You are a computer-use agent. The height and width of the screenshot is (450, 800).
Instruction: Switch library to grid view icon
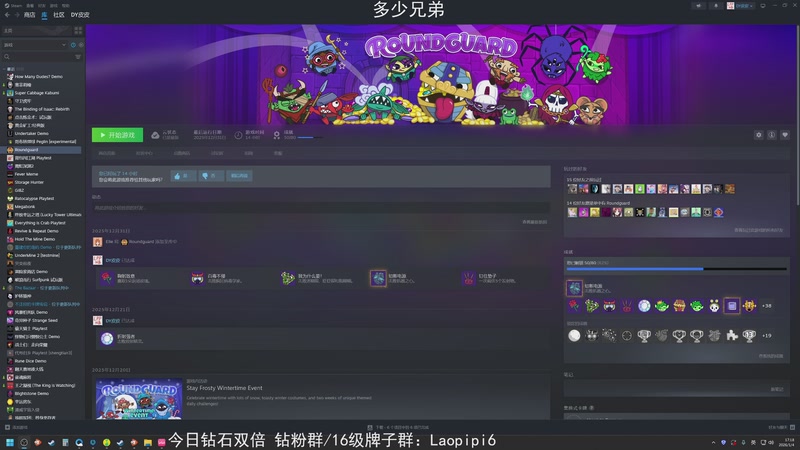coord(78,31)
